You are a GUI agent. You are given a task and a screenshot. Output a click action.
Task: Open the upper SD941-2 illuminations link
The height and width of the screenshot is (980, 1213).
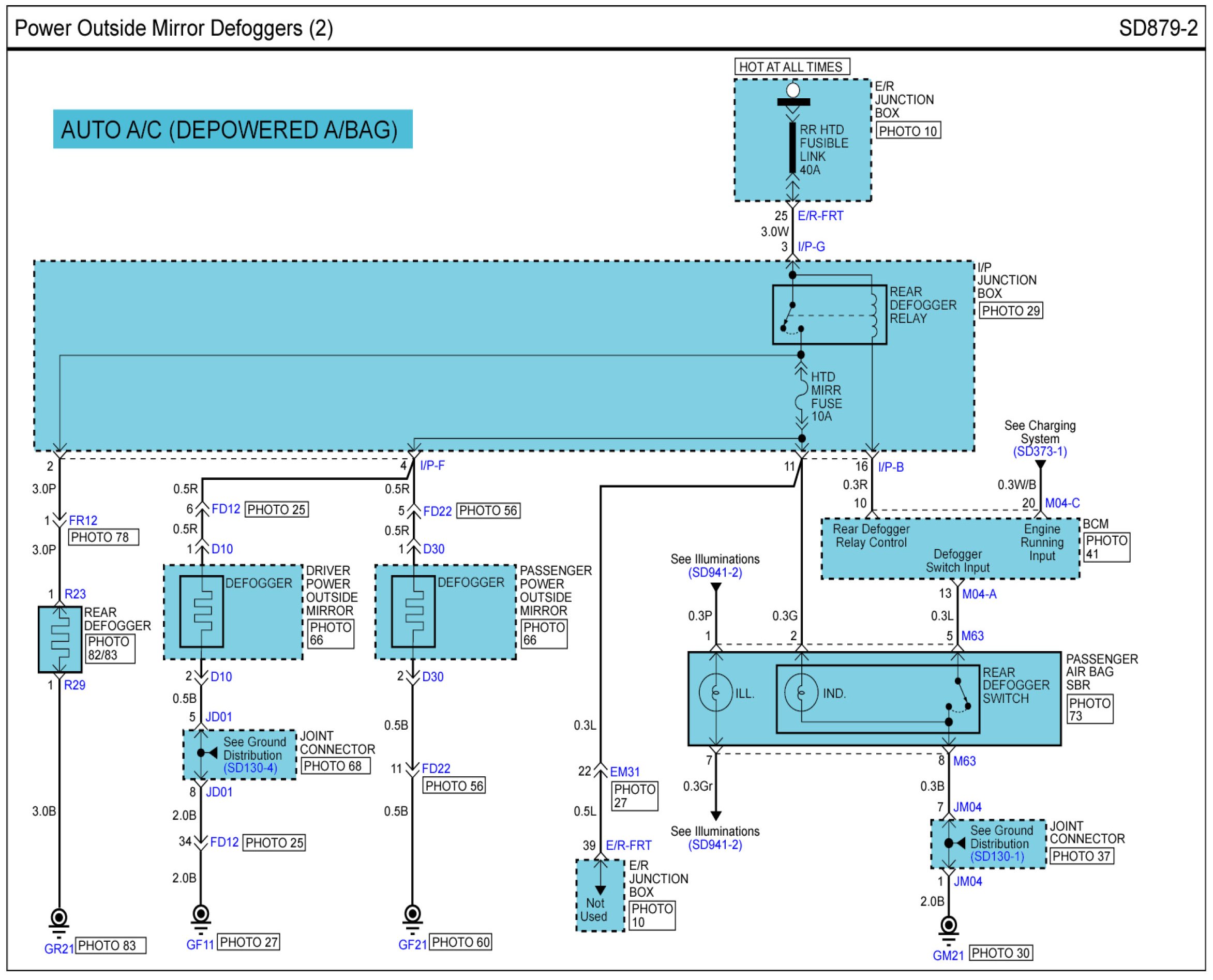(x=715, y=573)
